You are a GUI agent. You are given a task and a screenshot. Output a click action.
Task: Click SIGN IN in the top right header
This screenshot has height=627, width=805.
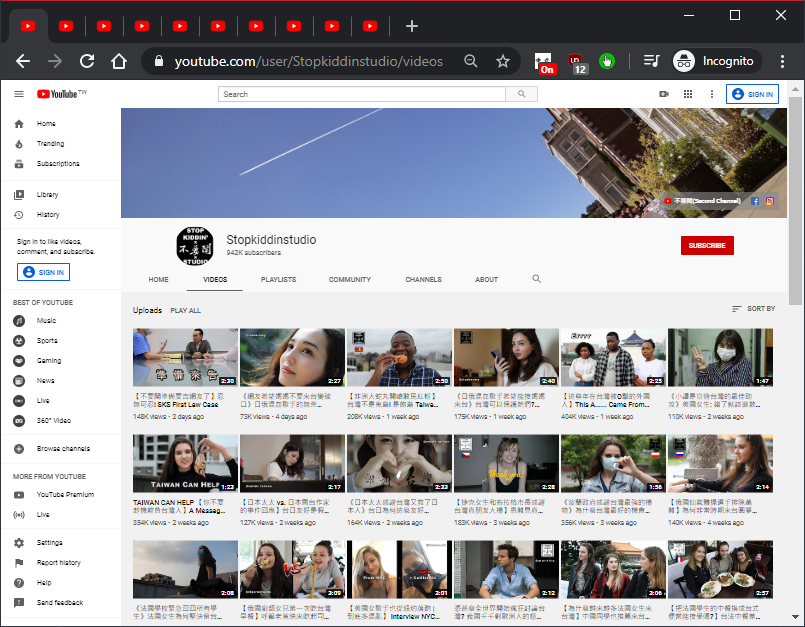click(x=752, y=94)
